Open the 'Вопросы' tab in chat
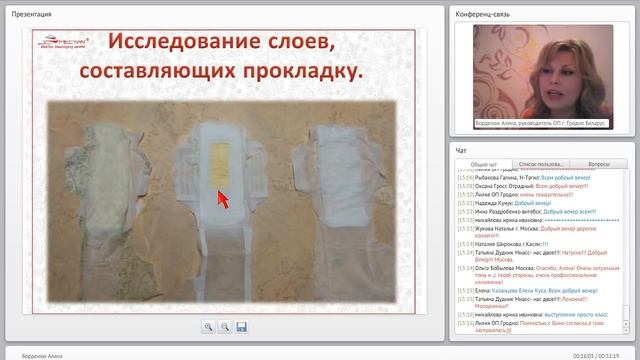This screenshot has width=640, height=360. (598, 164)
